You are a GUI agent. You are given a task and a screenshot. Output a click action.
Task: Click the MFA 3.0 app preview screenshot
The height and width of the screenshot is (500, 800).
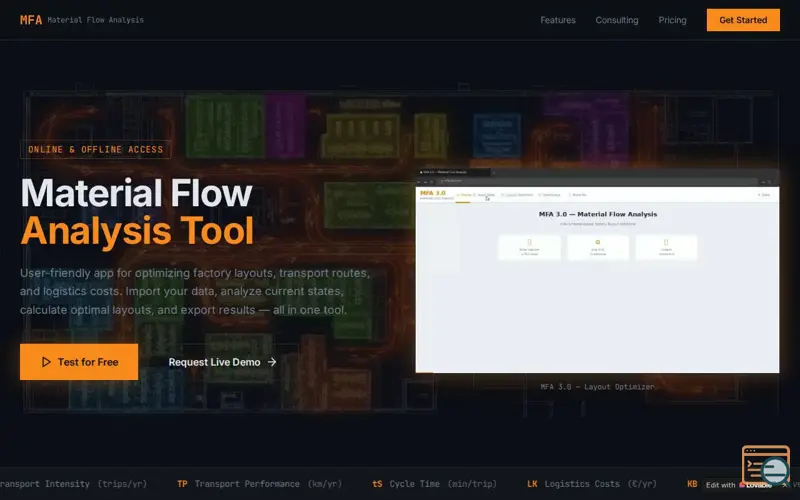[x=597, y=271]
